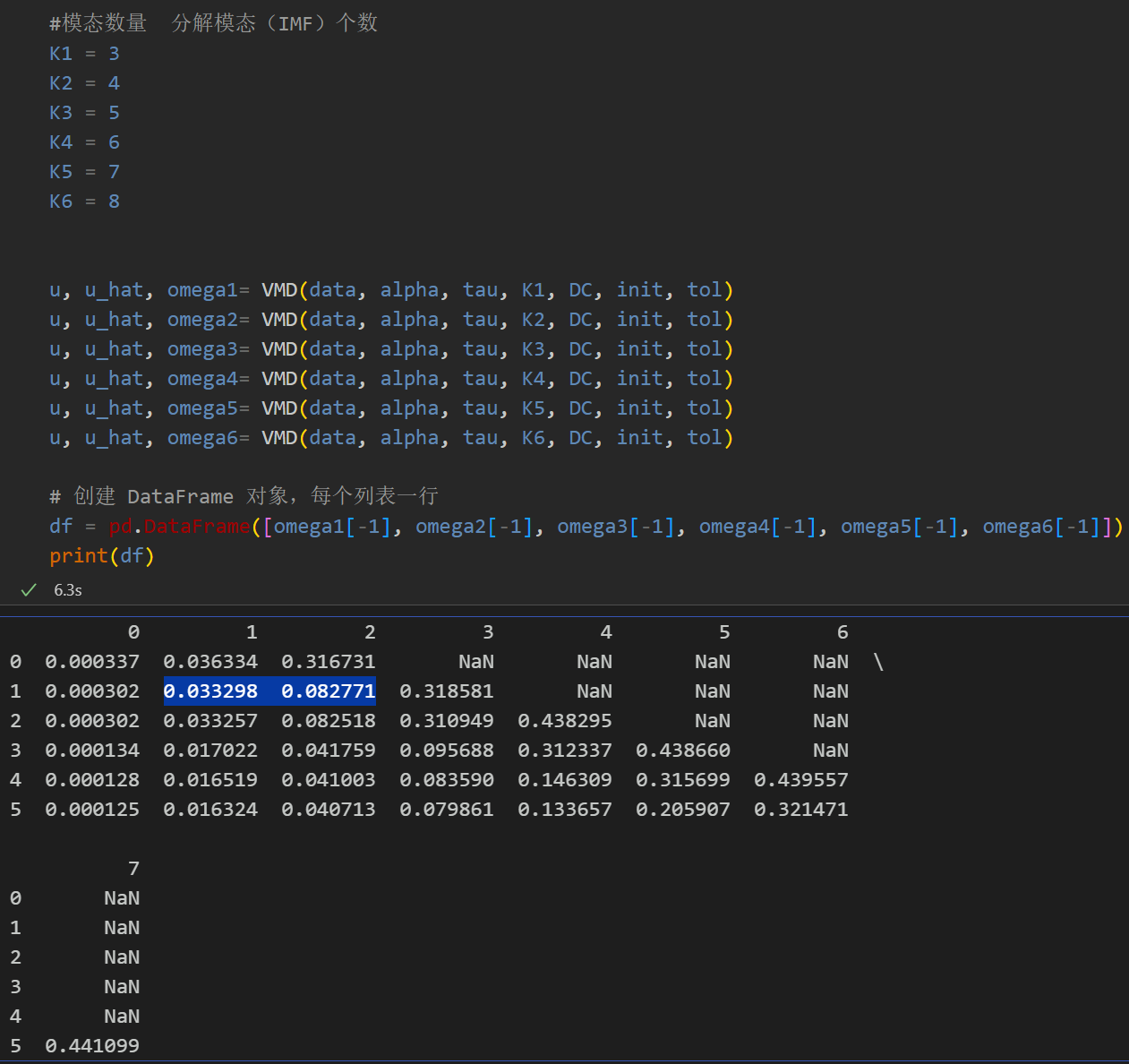Click output value 0.441099 in column 7
Image resolution: width=1129 pixels, height=1064 pixels.
92,1046
